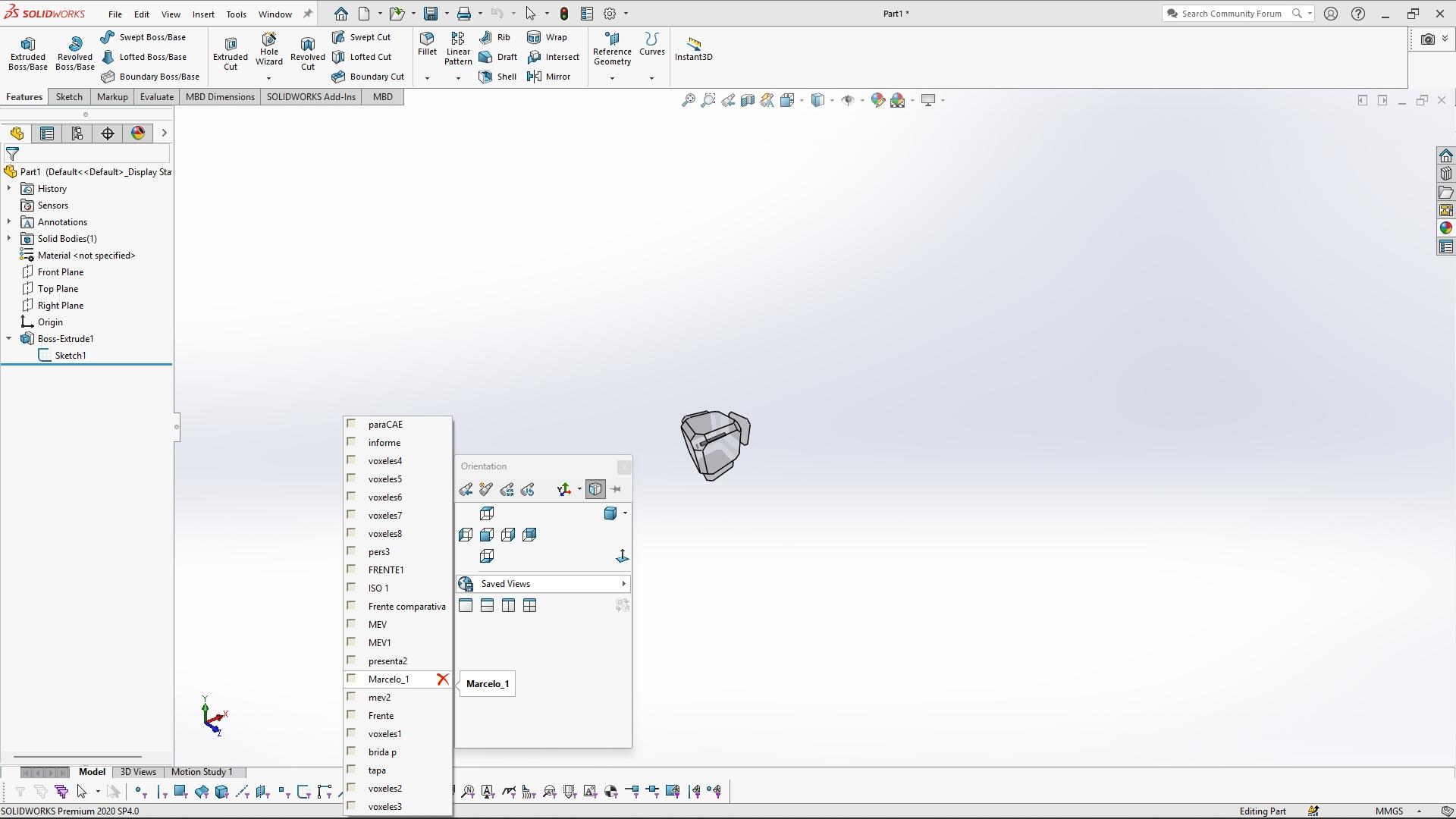
Task: Open the Motion Study 1 tab
Action: 202,772
